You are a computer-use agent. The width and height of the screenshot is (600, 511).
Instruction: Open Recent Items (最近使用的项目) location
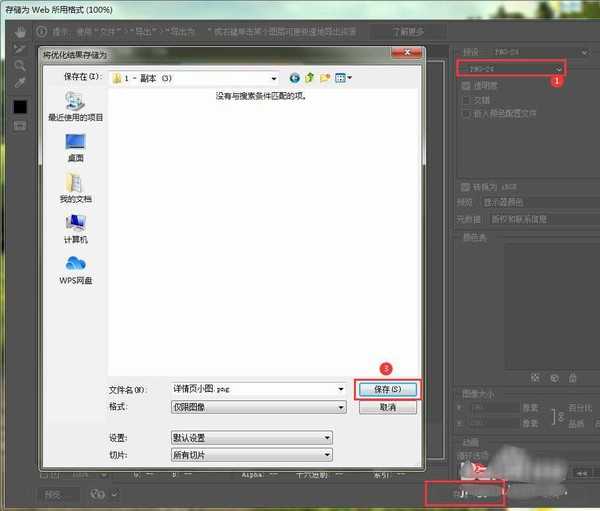(x=75, y=106)
